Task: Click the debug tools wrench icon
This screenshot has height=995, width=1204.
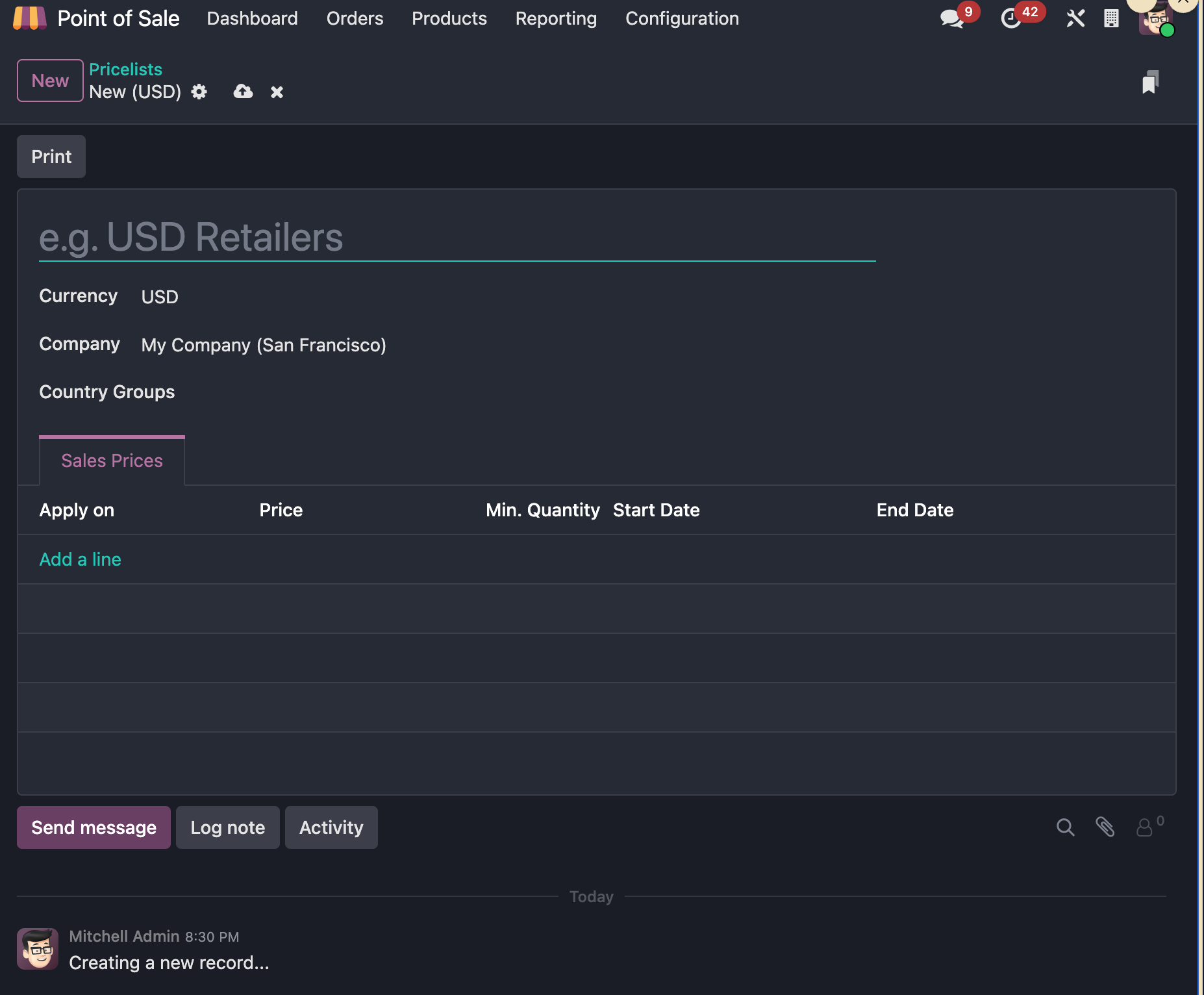Action: tap(1075, 19)
